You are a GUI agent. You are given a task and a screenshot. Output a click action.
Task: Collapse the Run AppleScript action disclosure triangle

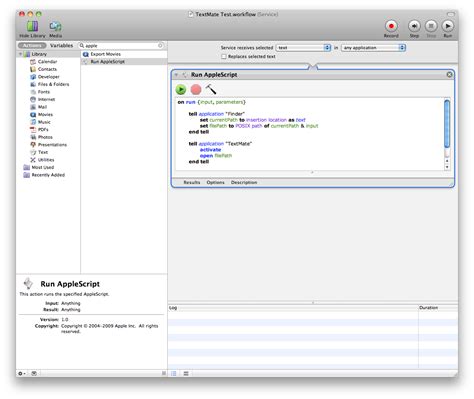177,75
